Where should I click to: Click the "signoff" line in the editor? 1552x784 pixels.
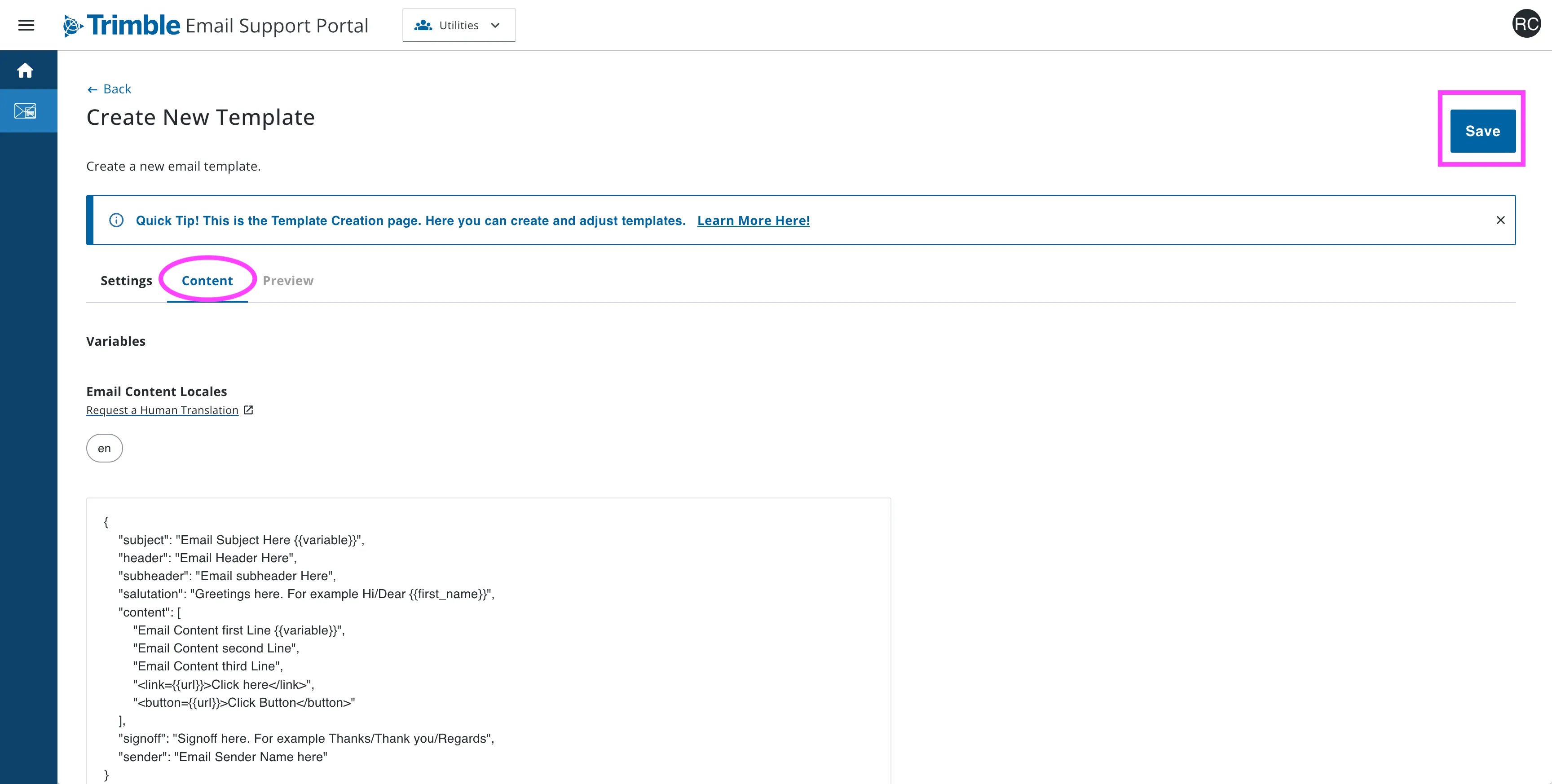306,739
